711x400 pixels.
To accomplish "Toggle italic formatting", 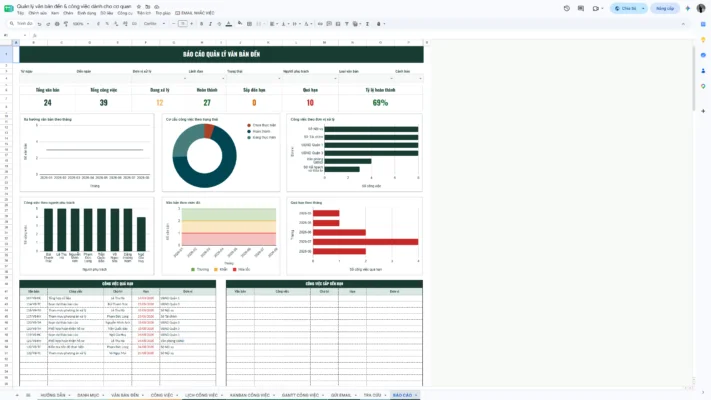I will pos(210,24).
